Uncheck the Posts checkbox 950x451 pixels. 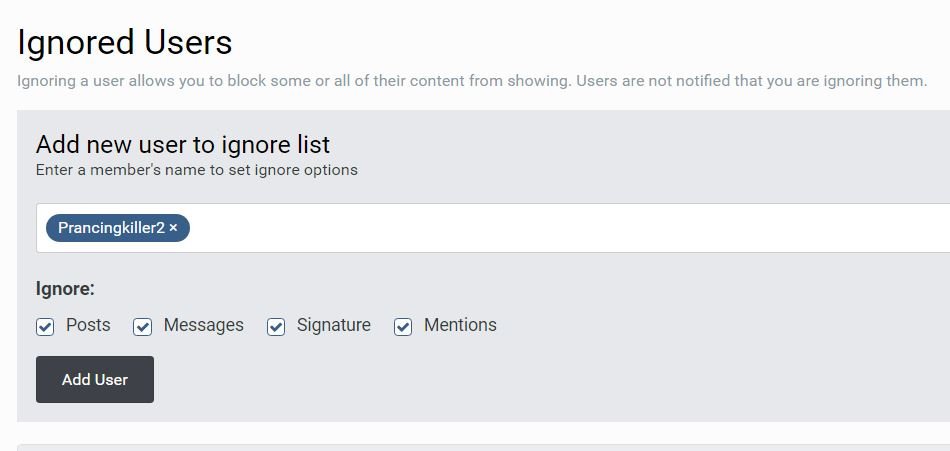tap(45, 326)
